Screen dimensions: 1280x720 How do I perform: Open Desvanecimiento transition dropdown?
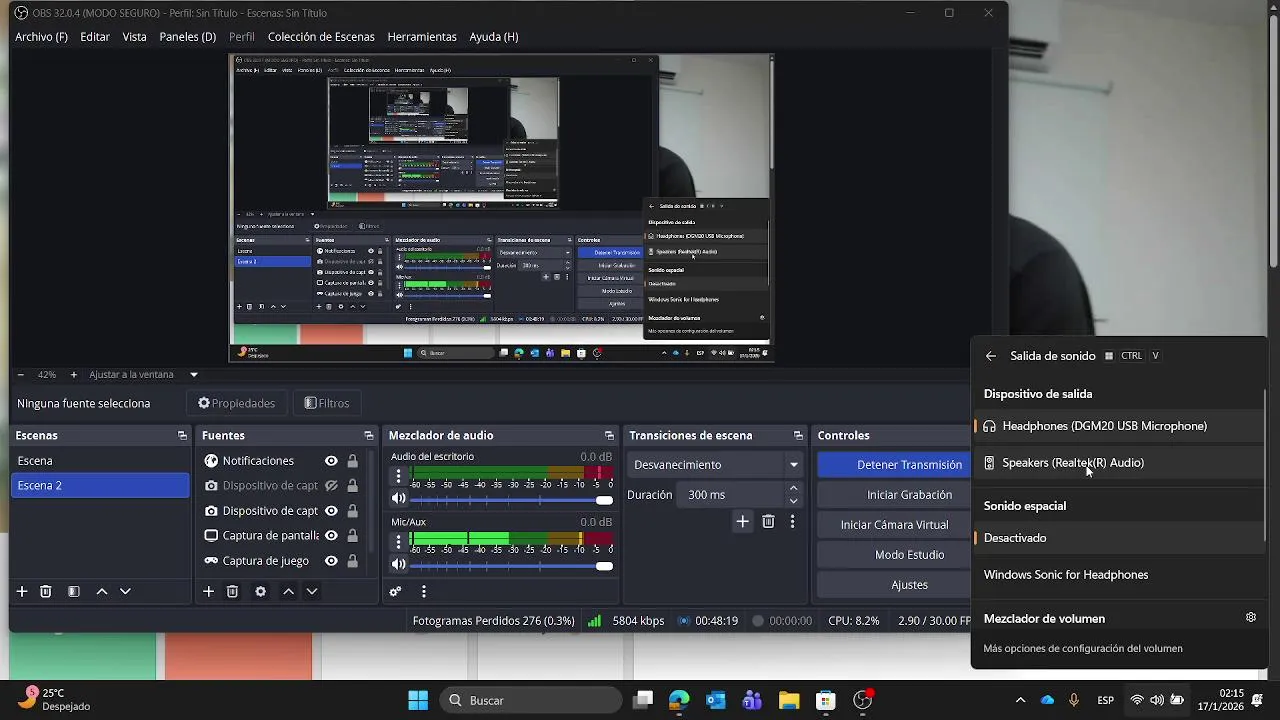(x=716, y=464)
